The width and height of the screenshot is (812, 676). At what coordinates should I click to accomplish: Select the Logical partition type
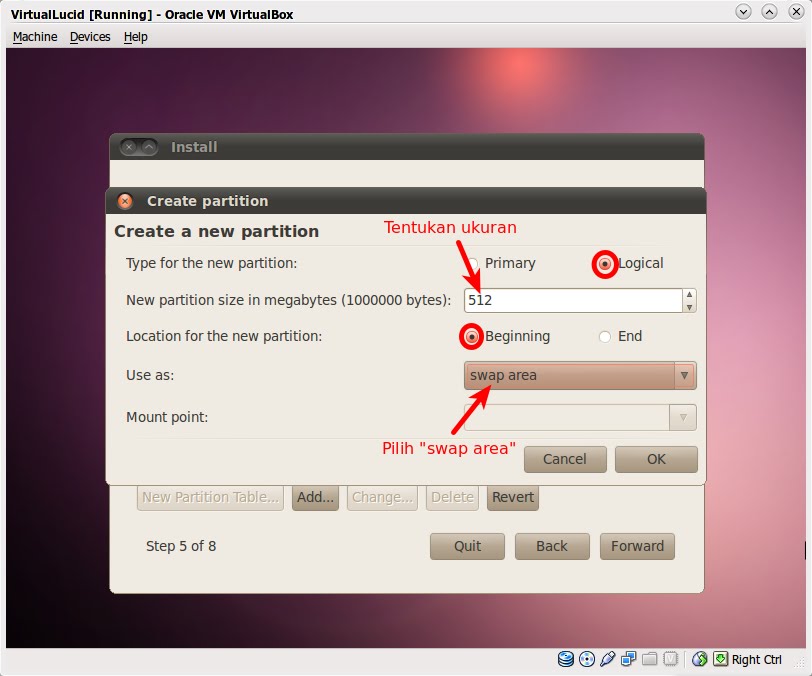[604, 263]
